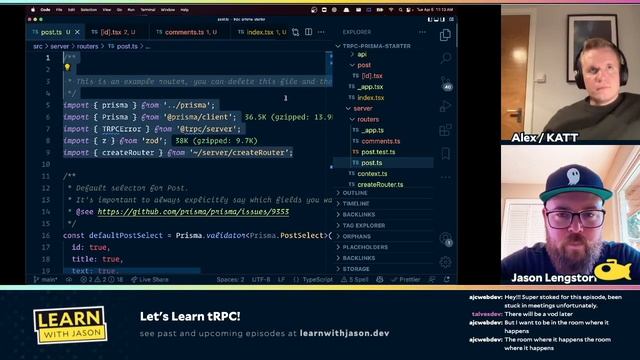Open the Bookmarks view icon
Image resolution: width=640 pixels, height=360 pixels.
[x=445, y=154]
